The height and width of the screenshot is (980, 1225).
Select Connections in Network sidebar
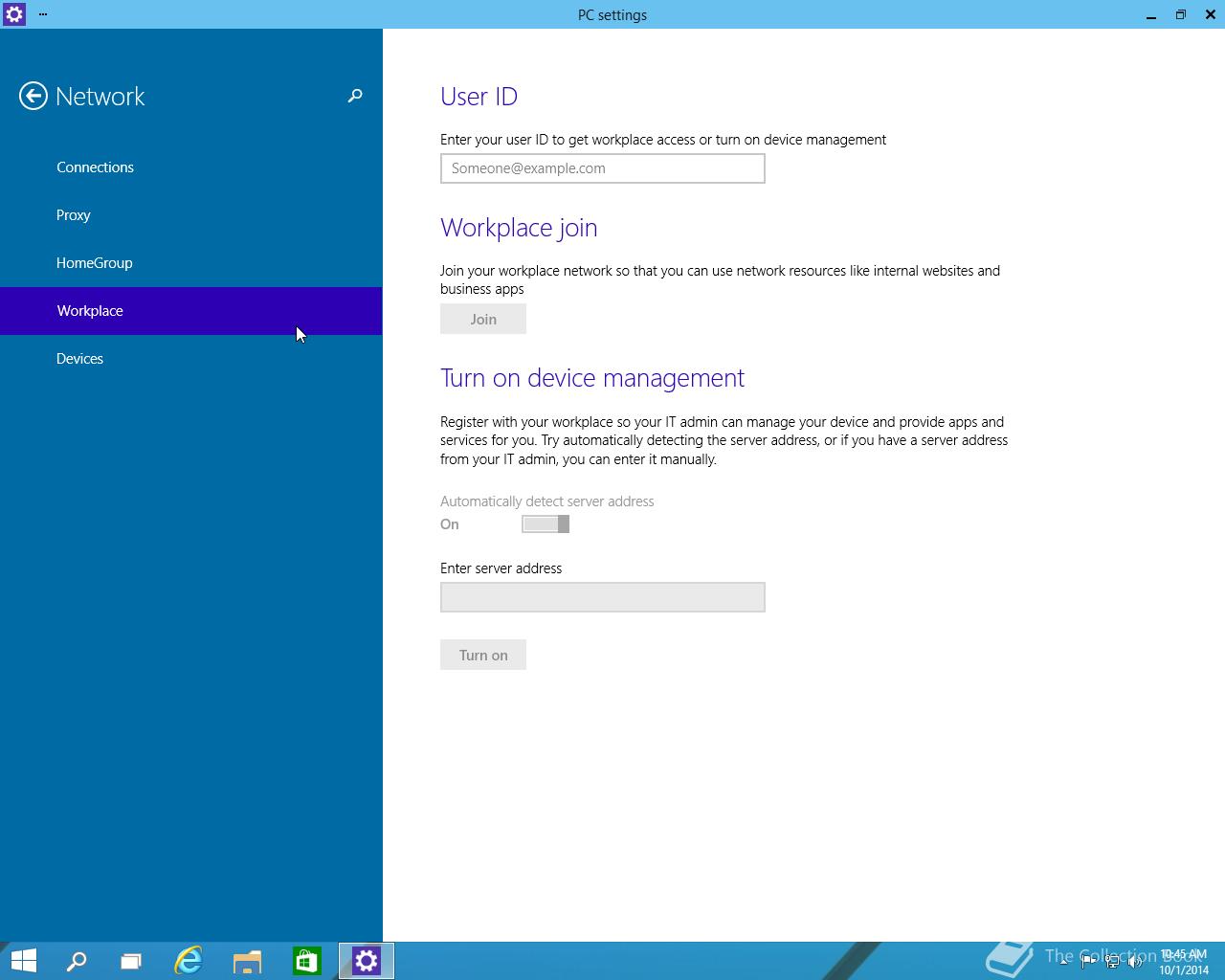point(191,167)
